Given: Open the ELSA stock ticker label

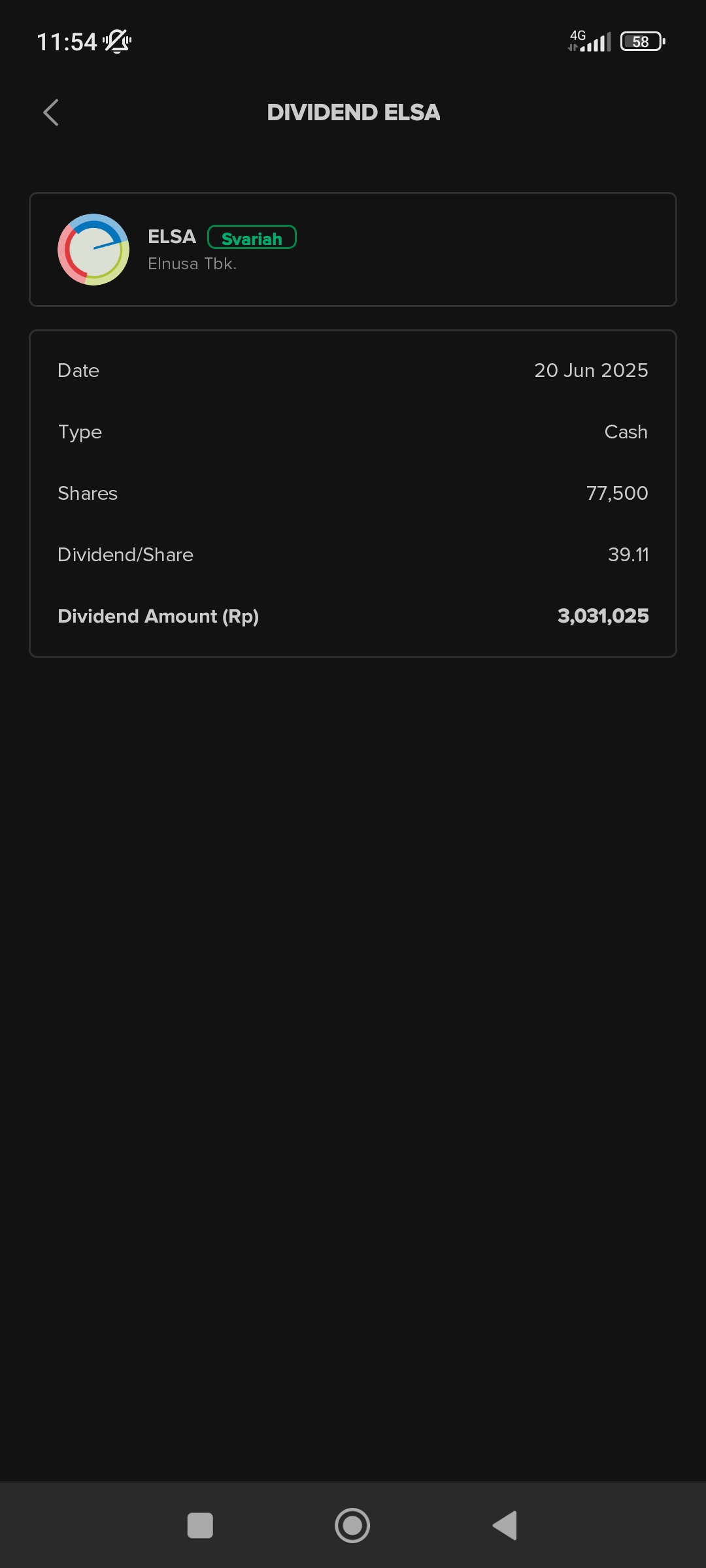Looking at the screenshot, I should 172,237.
